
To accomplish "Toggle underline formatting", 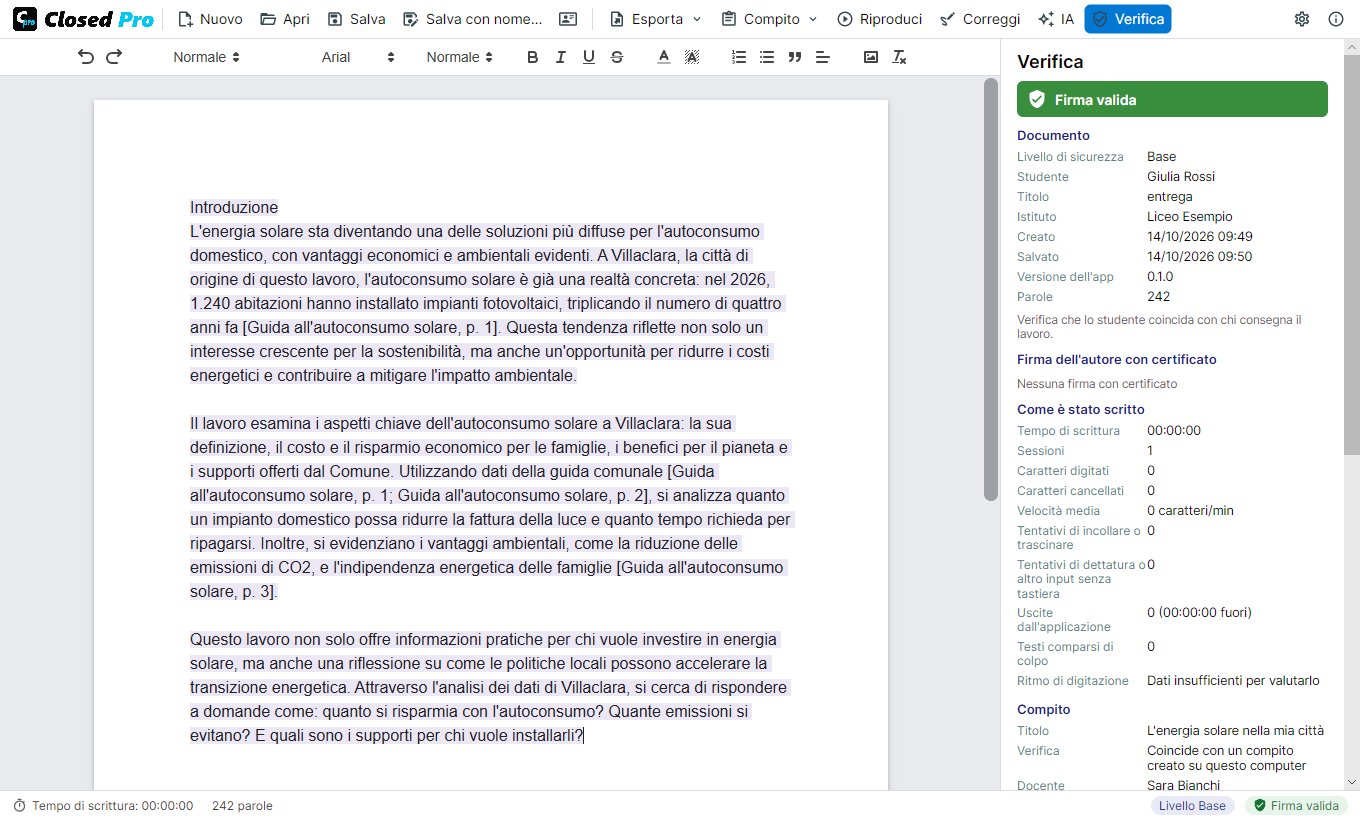I will point(588,57).
